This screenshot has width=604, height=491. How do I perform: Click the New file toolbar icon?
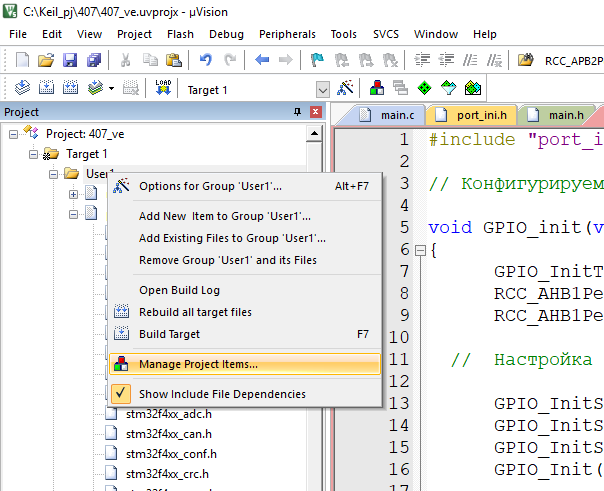pos(22,60)
